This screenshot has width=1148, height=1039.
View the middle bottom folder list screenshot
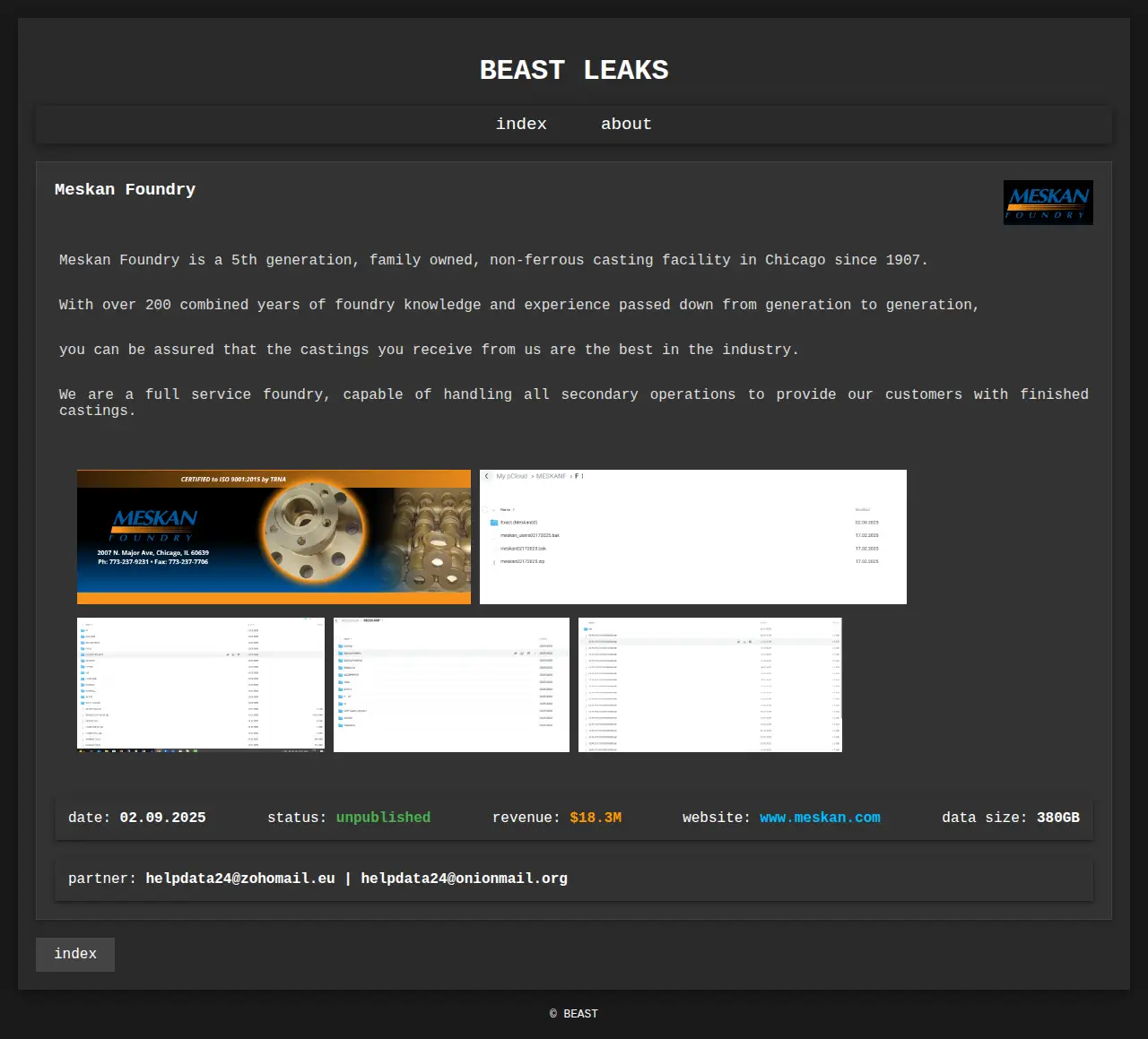click(x=451, y=684)
